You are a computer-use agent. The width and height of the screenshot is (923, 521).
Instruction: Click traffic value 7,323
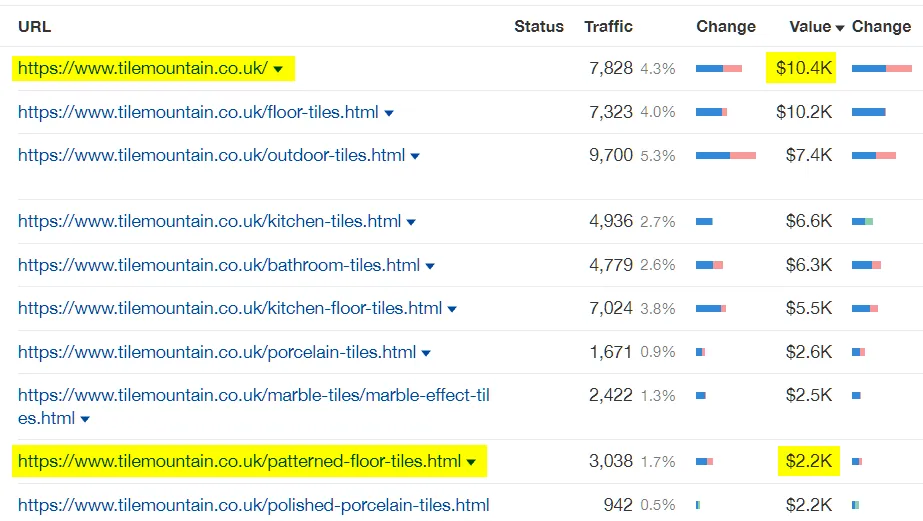[610, 112]
